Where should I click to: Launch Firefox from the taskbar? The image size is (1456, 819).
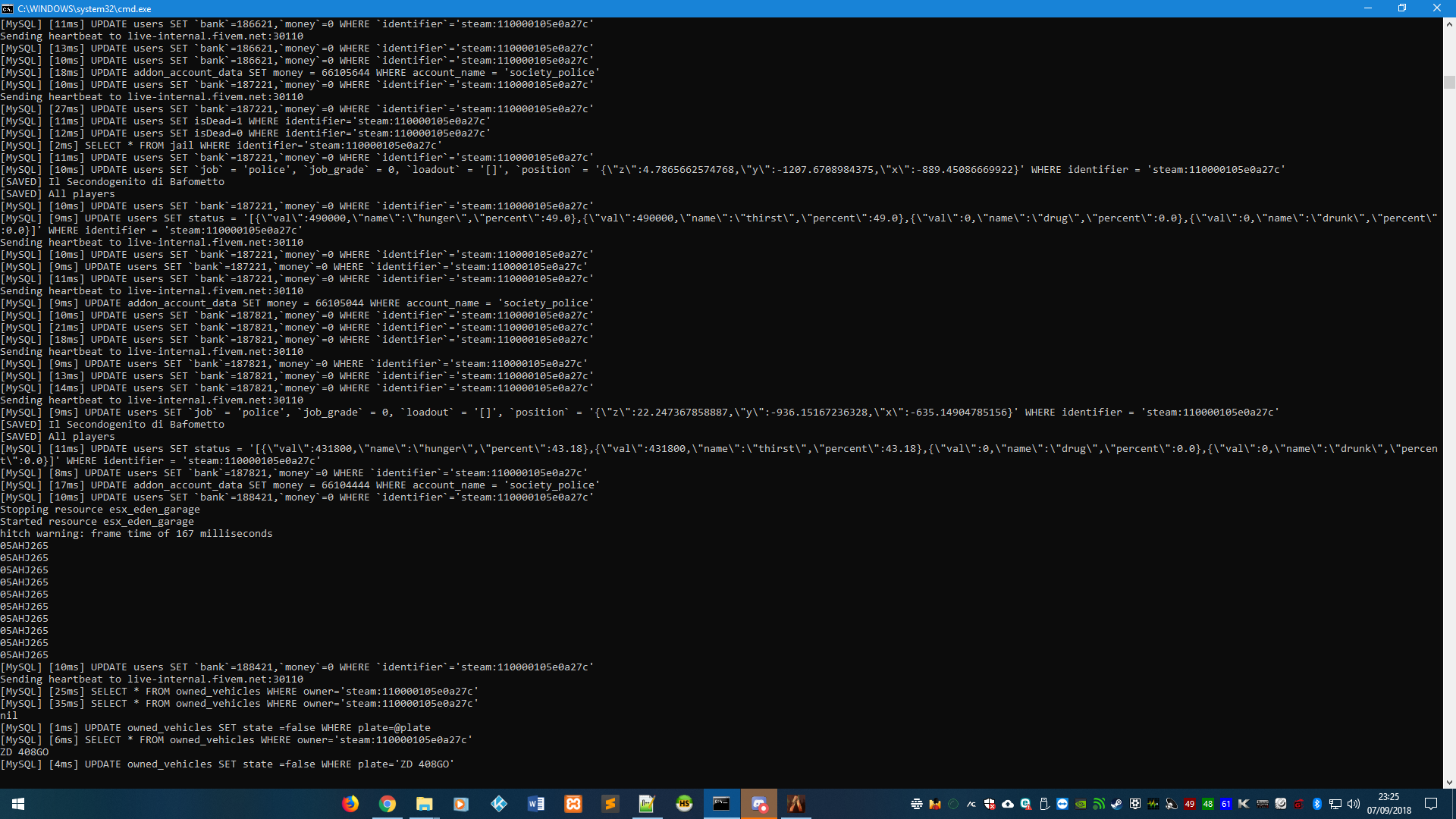coord(350,804)
